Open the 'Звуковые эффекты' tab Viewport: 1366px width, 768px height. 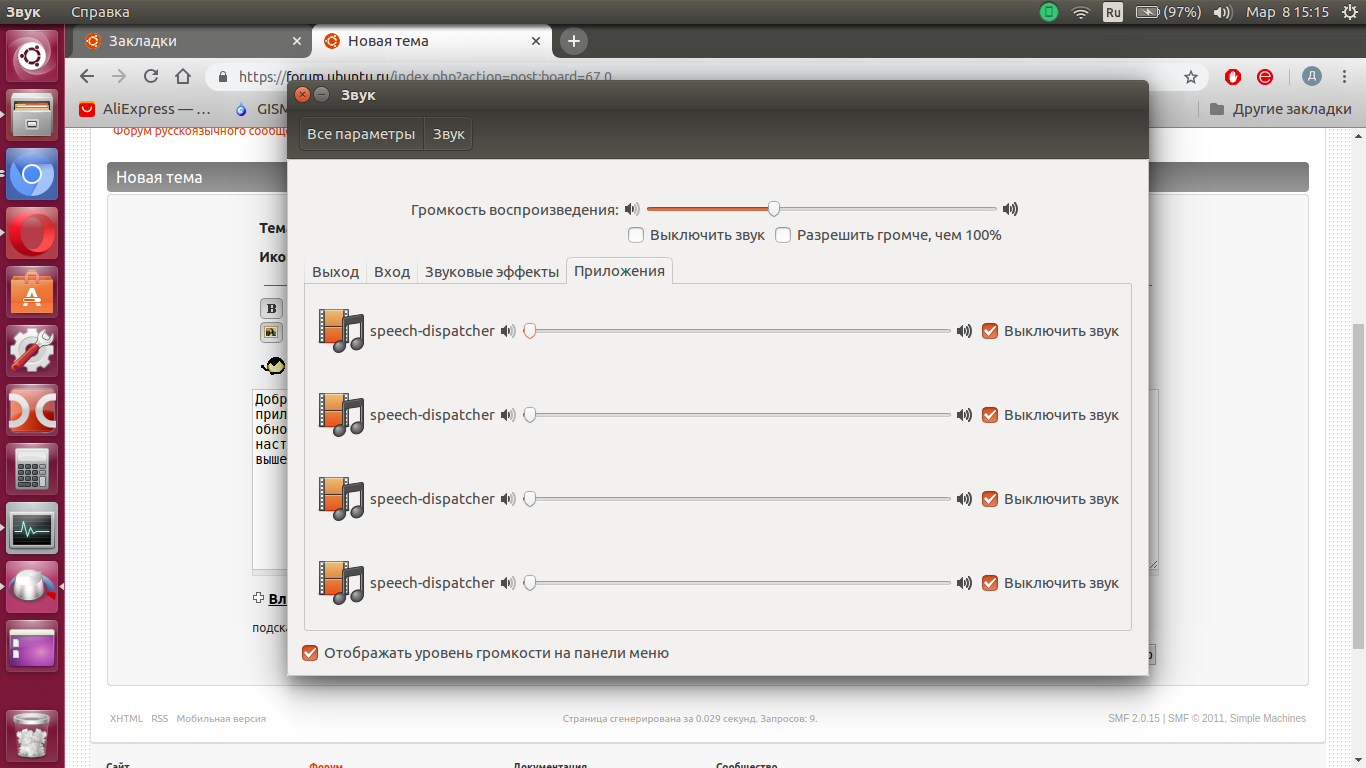point(492,272)
